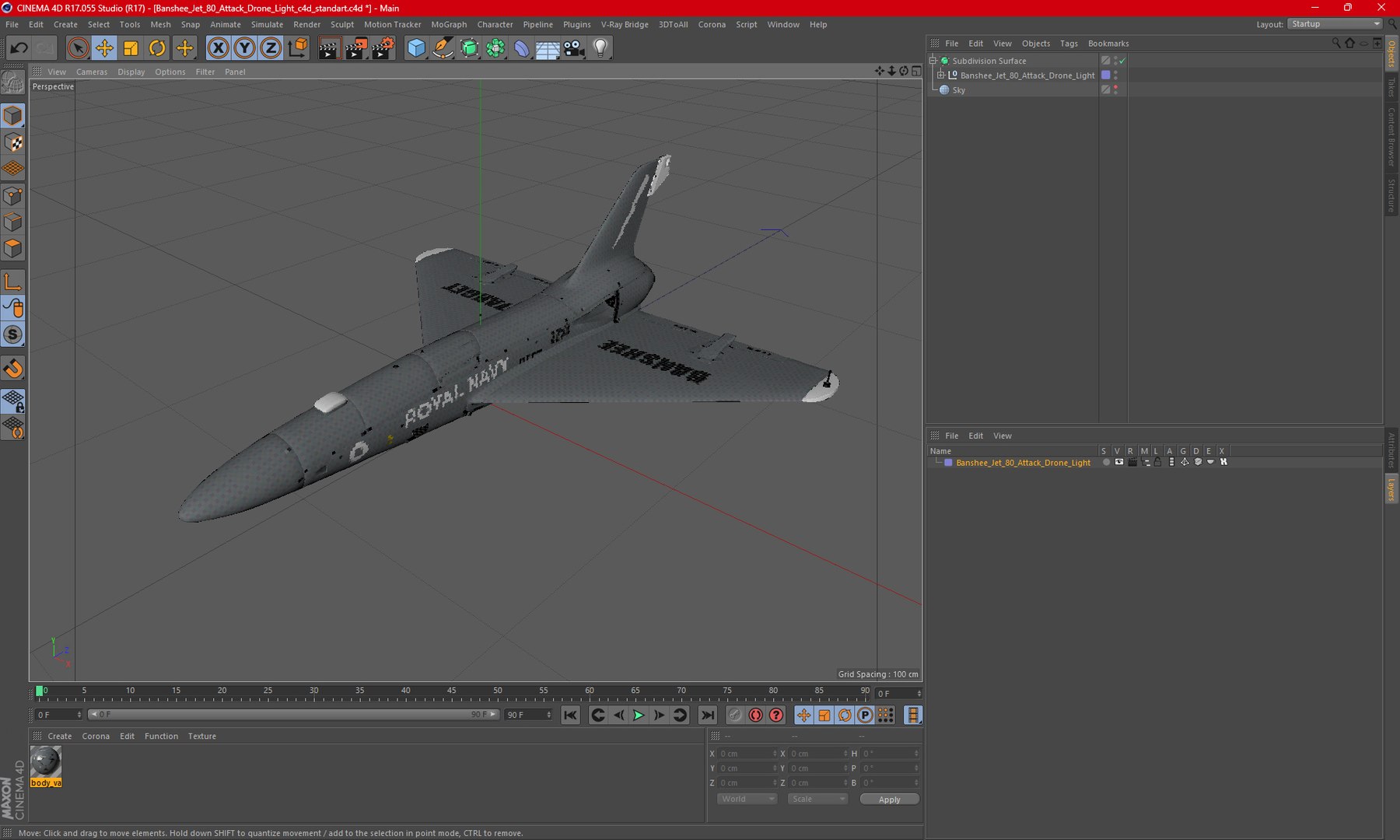Add a Subdivision Surface generator
The height and width of the screenshot is (840, 1400).
[470, 48]
